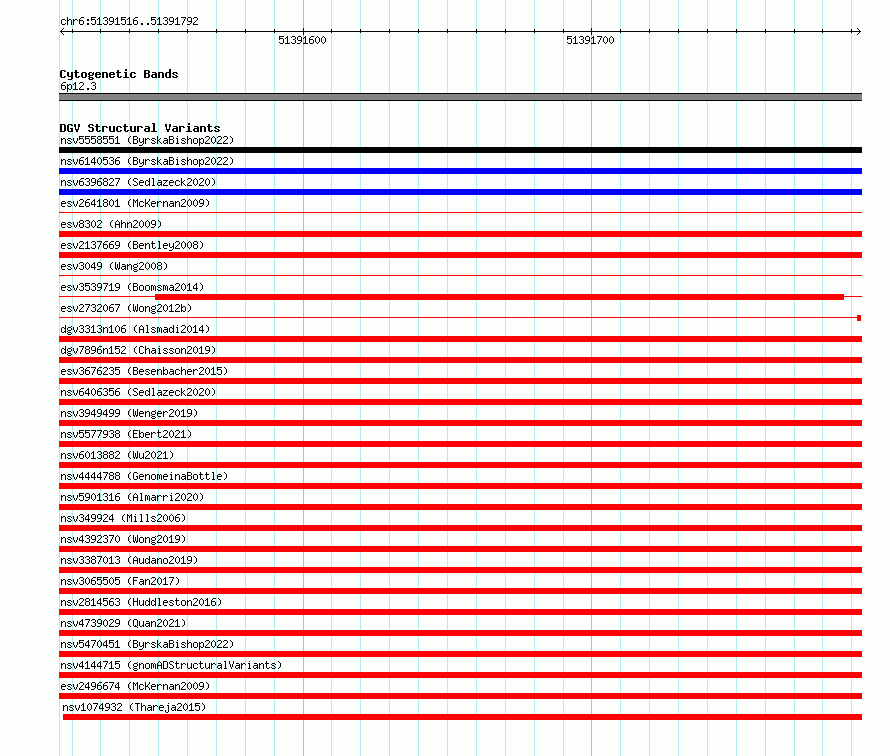Click nsv2814563 (Huddleston2016) label
The width and height of the screenshot is (890, 756).
point(141,602)
